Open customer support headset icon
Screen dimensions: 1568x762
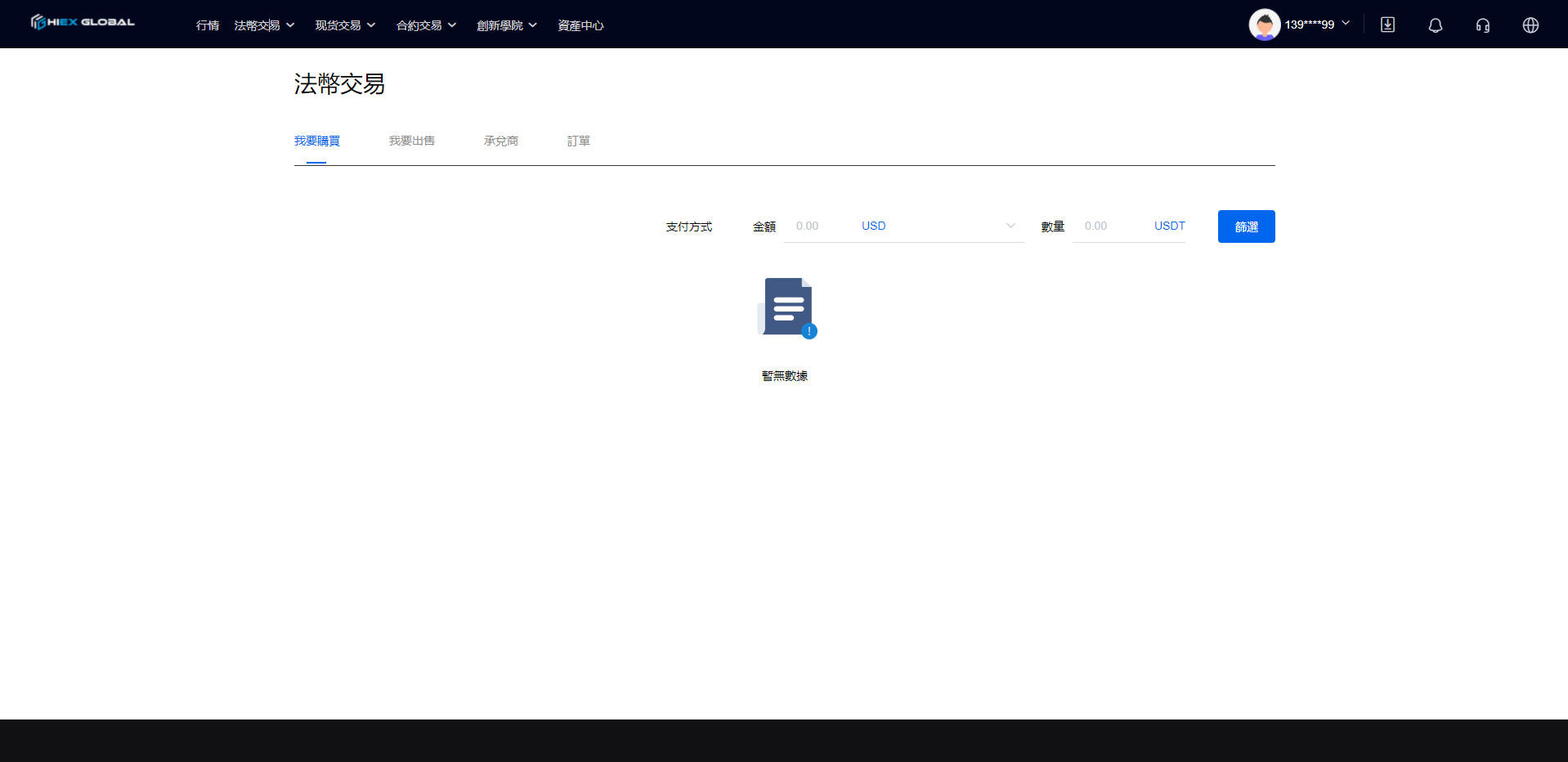coord(1483,25)
